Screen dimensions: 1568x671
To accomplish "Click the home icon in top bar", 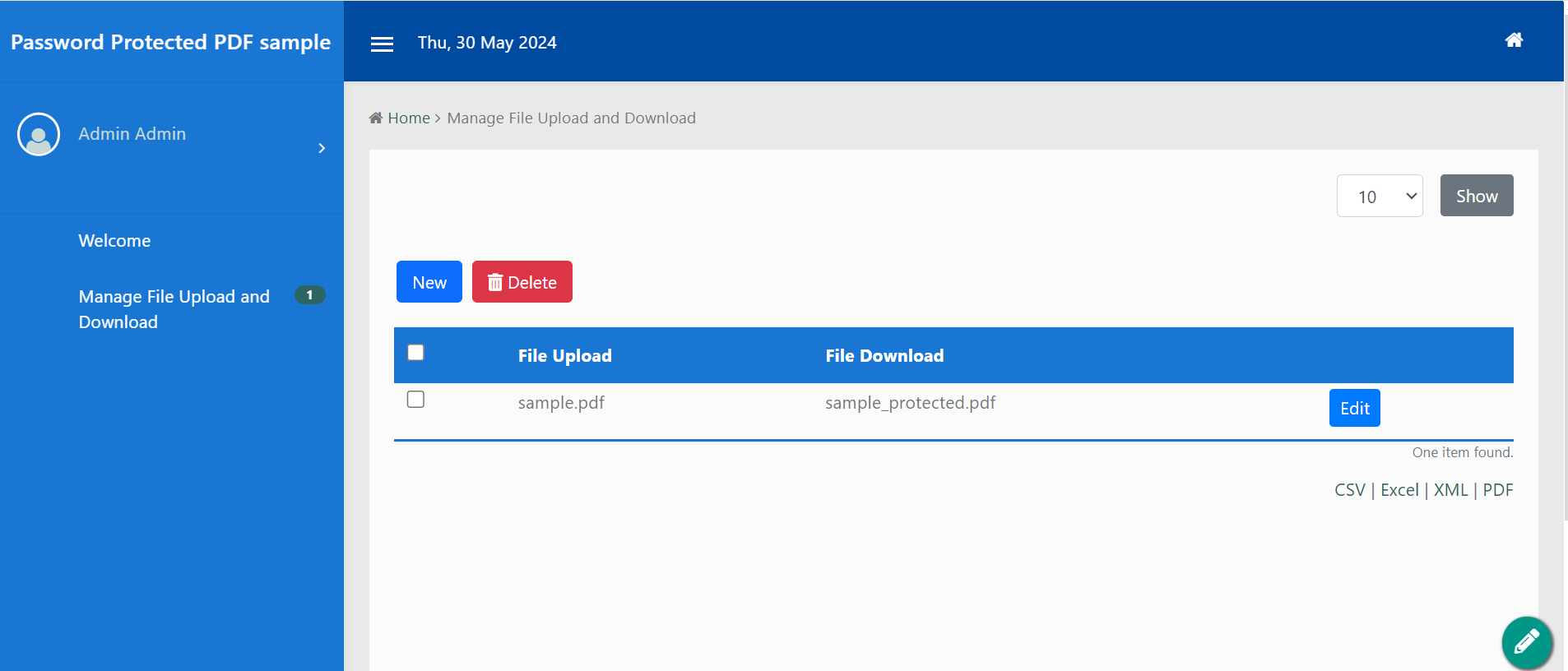I will 1514,40.
